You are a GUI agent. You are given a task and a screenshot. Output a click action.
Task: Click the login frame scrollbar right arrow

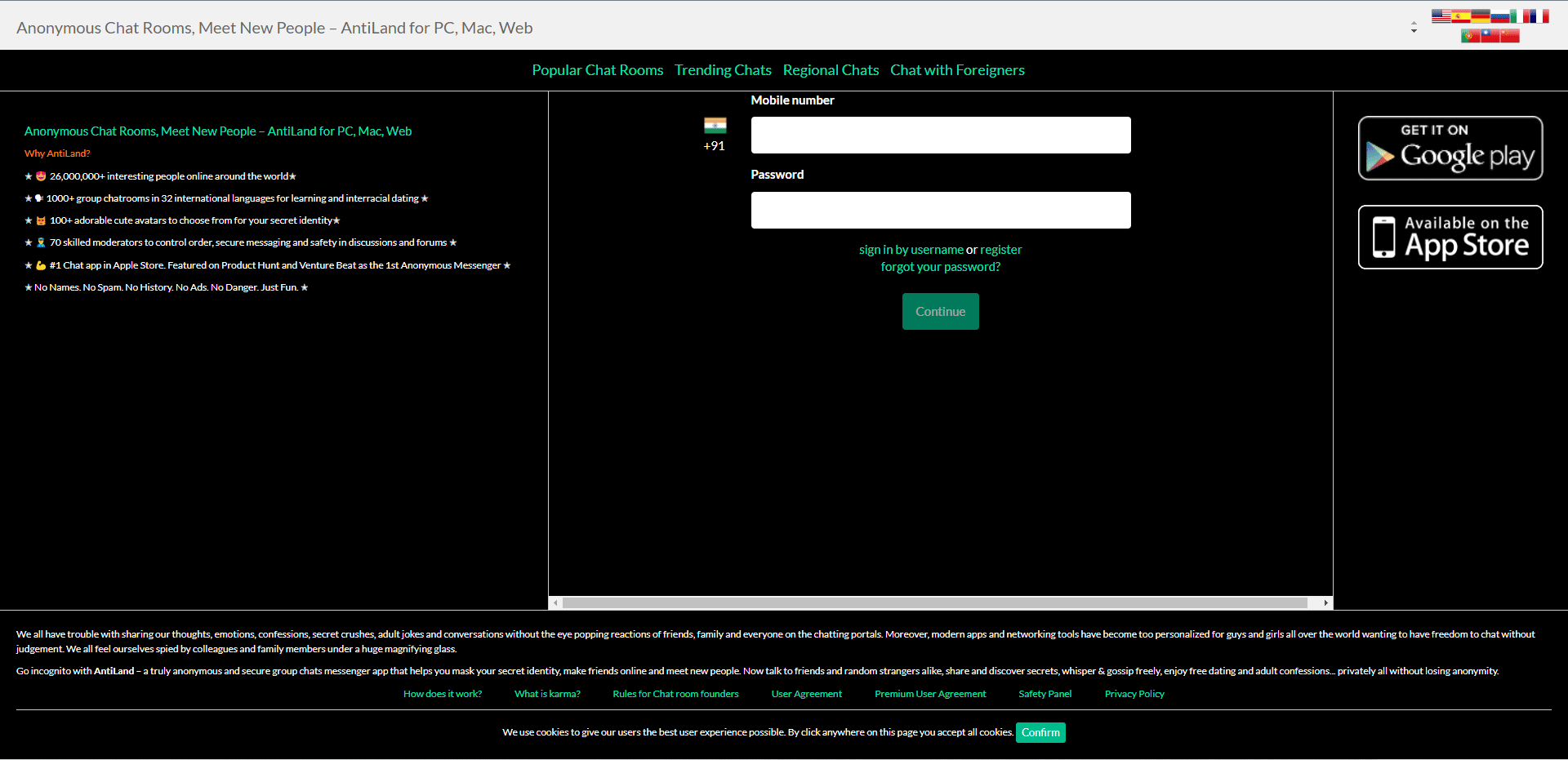1325,603
